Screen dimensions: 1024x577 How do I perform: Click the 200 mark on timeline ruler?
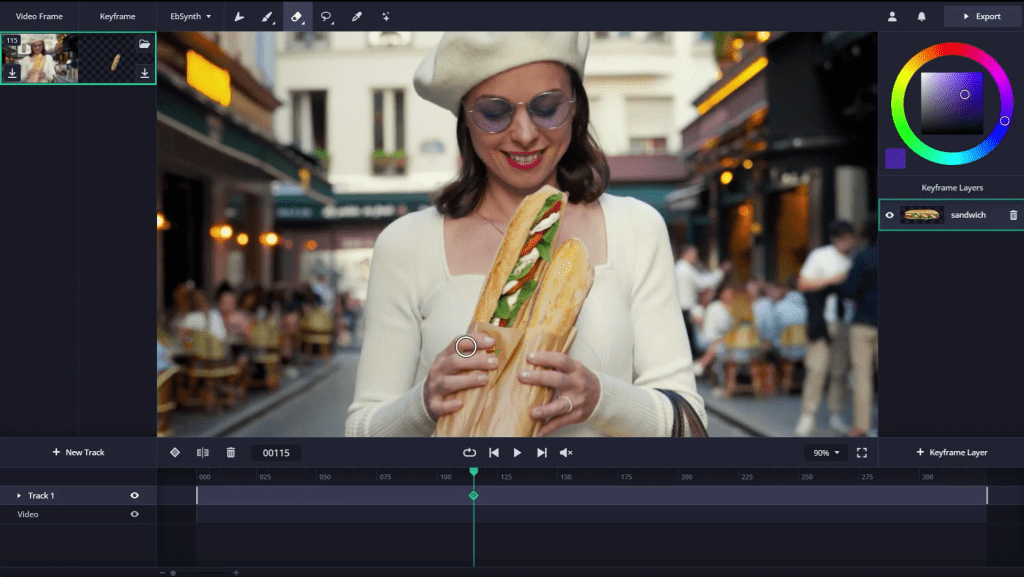tap(686, 477)
